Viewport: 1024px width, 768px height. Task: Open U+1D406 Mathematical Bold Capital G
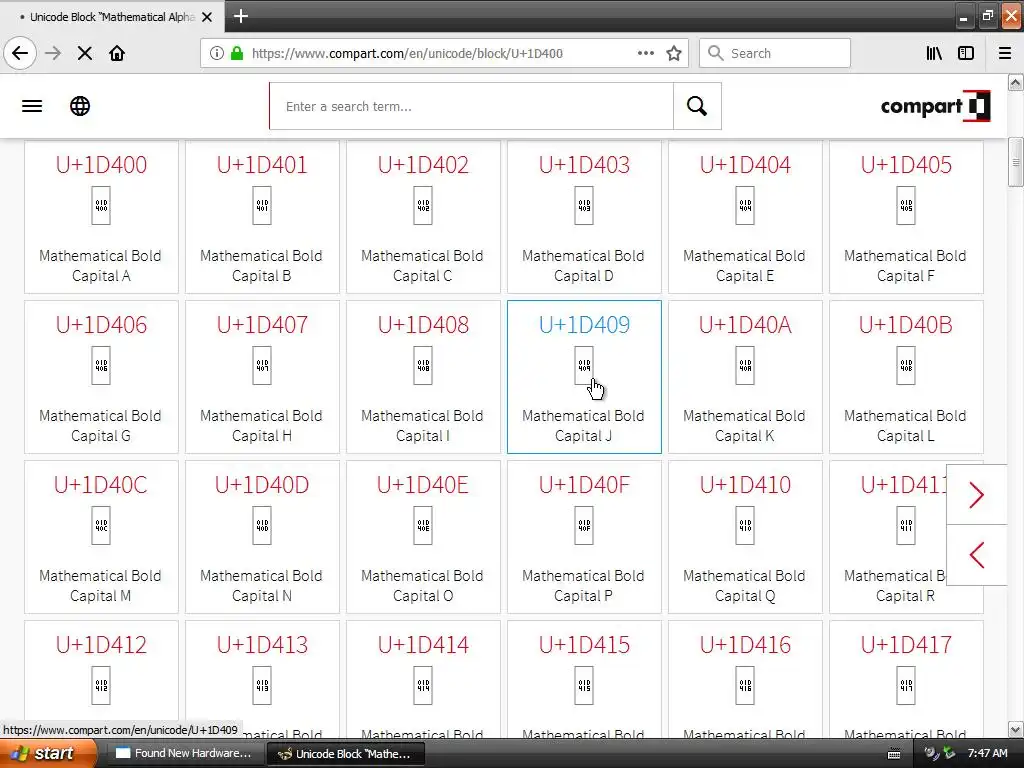click(x=101, y=377)
